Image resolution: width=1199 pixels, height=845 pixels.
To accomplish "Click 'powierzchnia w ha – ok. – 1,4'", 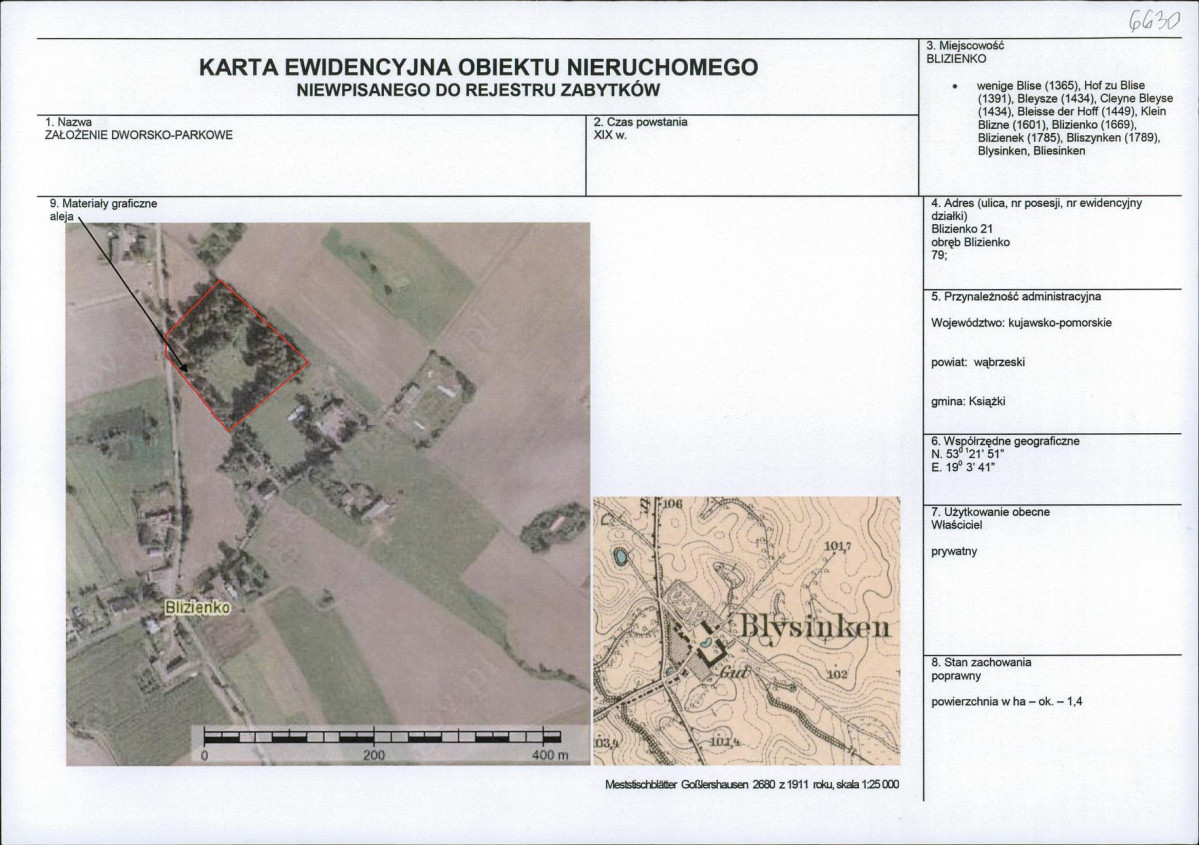I will coord(1007,702).
